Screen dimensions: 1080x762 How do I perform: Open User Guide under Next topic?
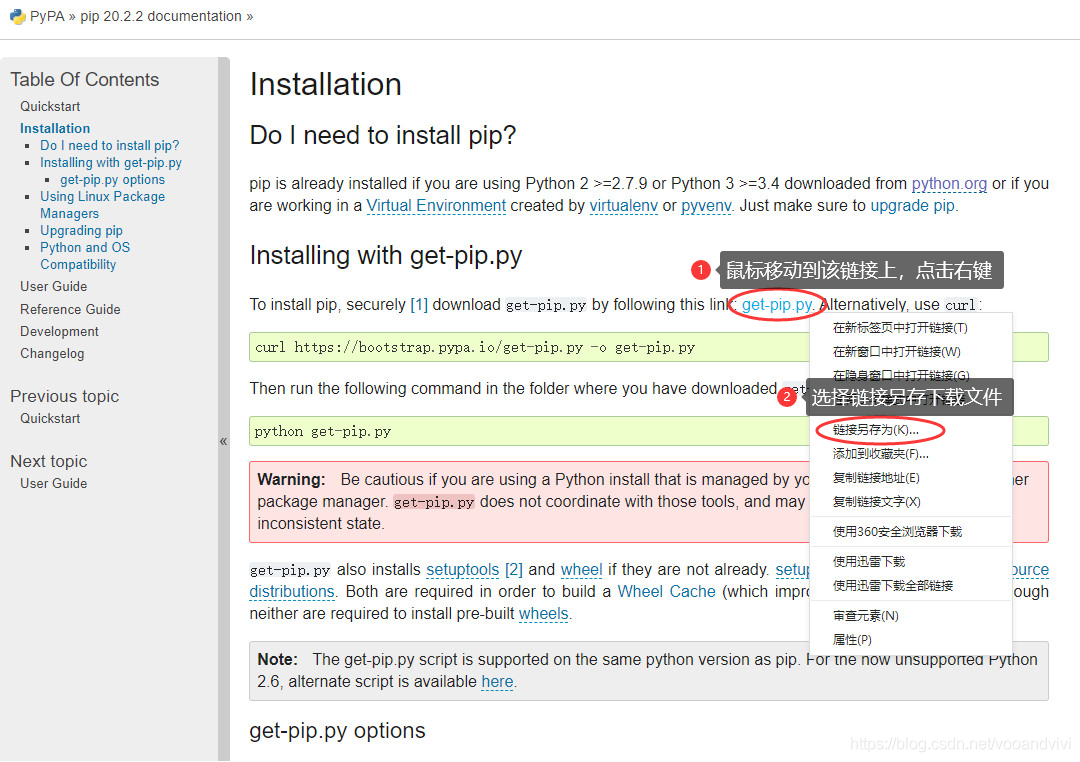53,483
